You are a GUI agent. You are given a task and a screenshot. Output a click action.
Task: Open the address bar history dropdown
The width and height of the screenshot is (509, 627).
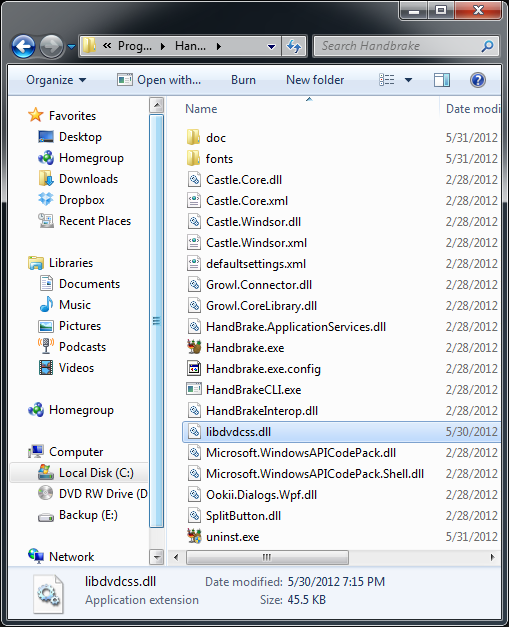[x=271, y=47]
